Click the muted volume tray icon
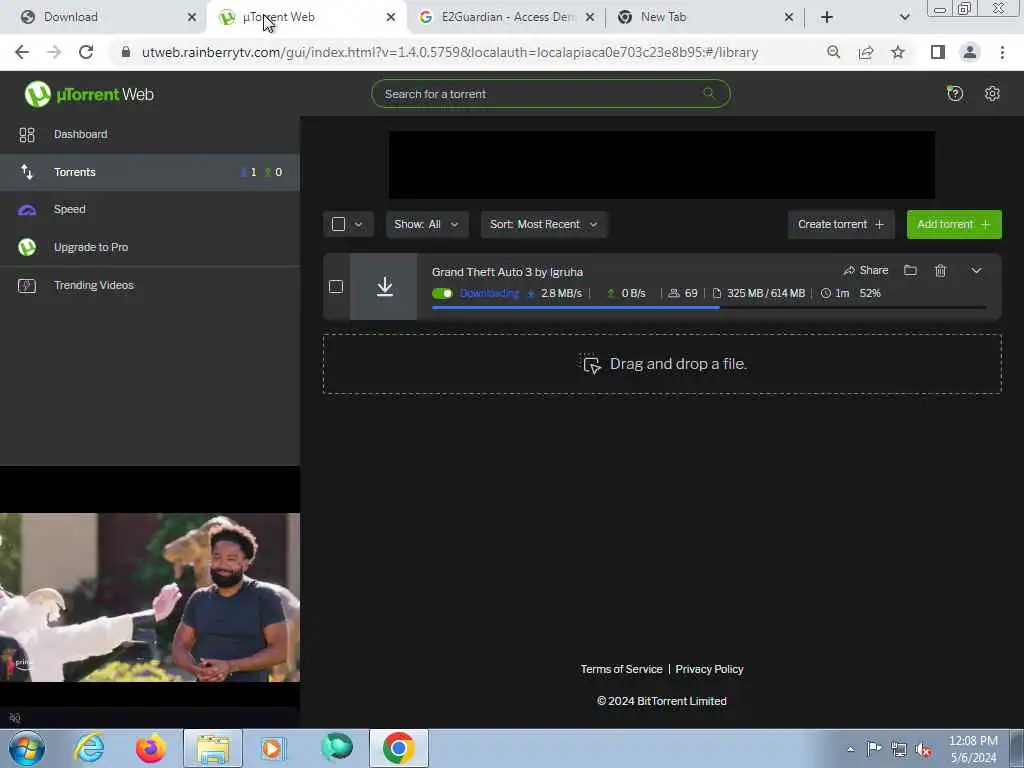Viewport: 1024px width, 768px height. (x=923, y=749)
